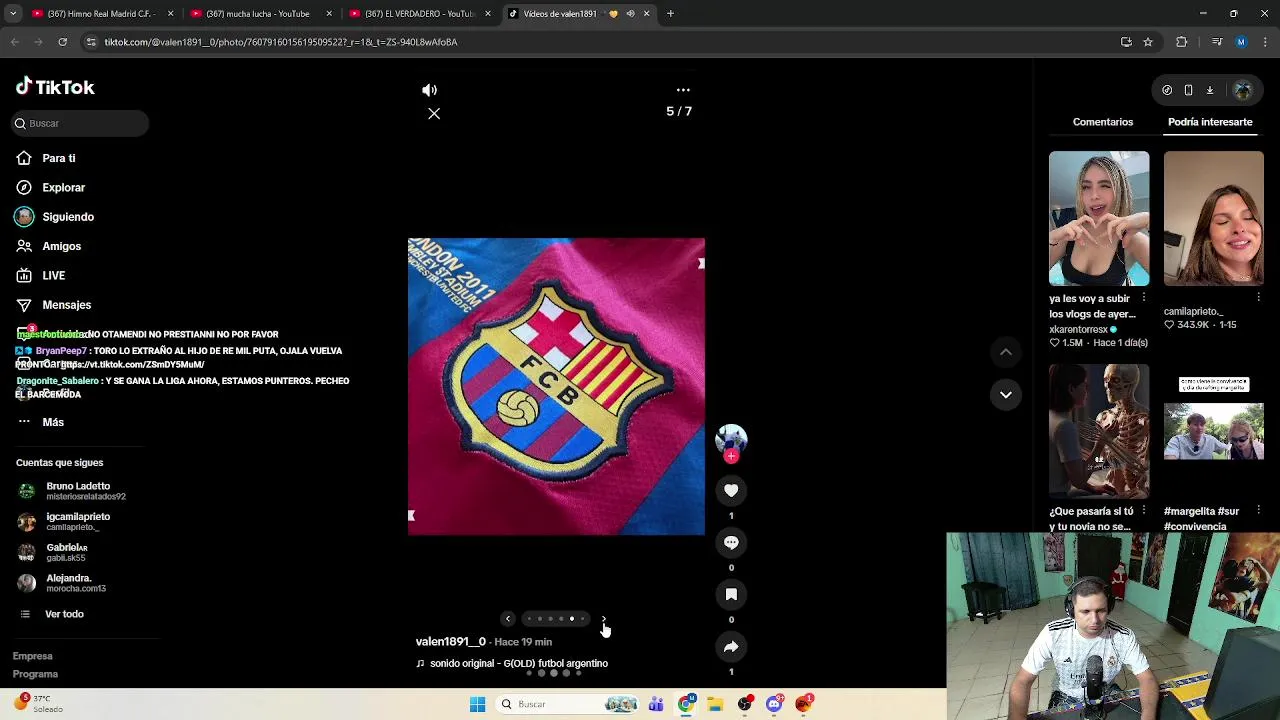Go to next photo in carousel
Viewport: 1280px width, 720px height.
click(603, 619)
